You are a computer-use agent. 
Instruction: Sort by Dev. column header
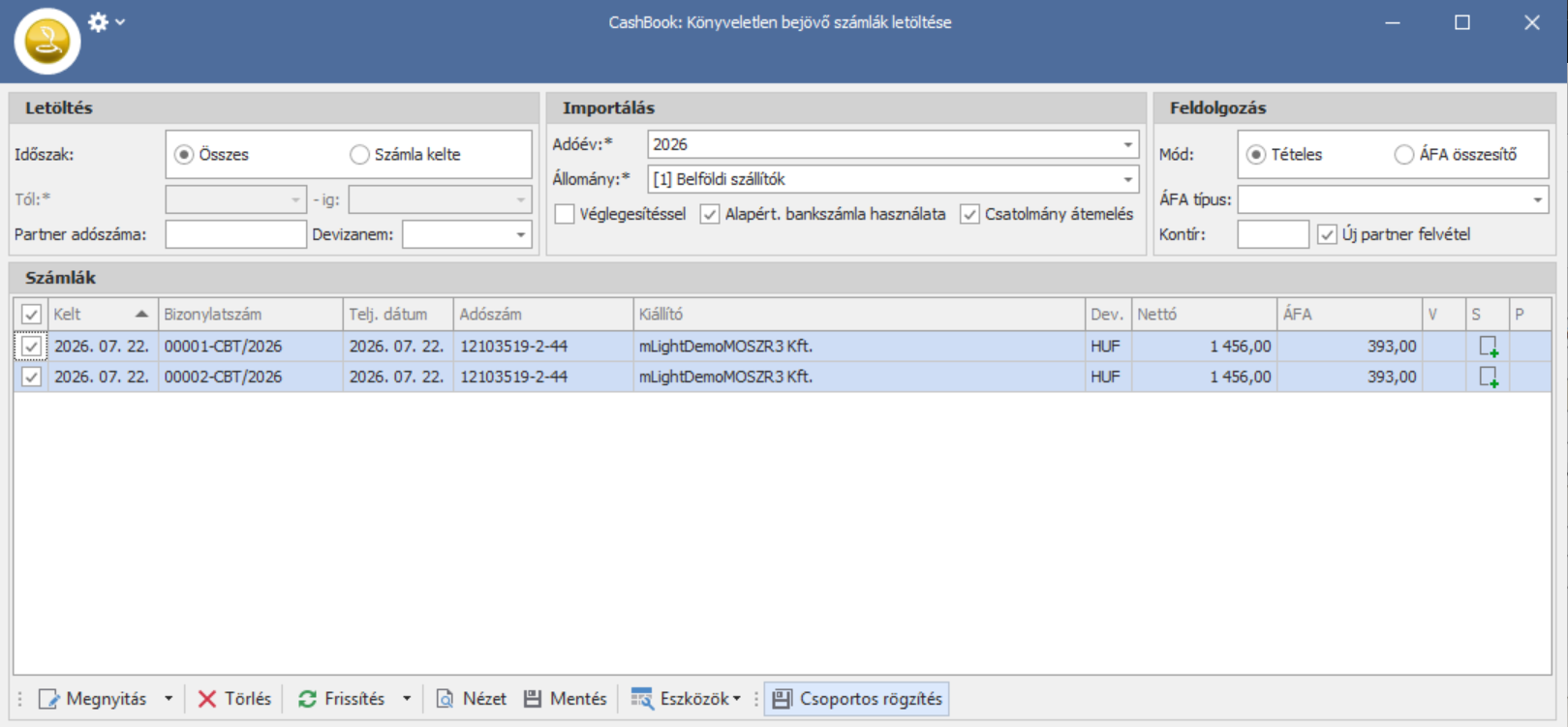point(1108,315)
